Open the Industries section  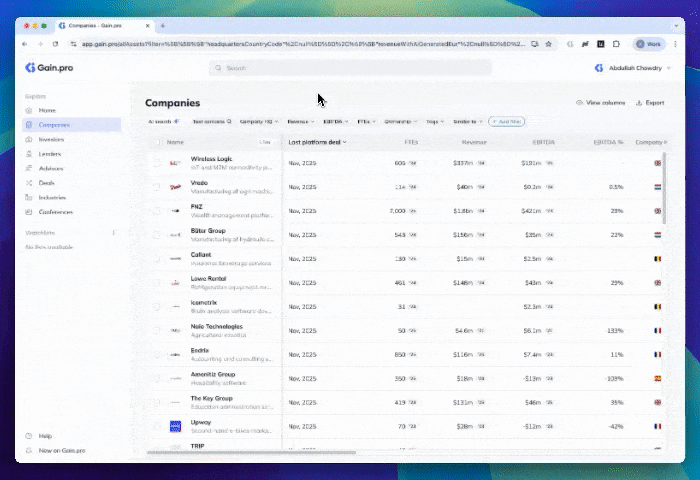51,197
